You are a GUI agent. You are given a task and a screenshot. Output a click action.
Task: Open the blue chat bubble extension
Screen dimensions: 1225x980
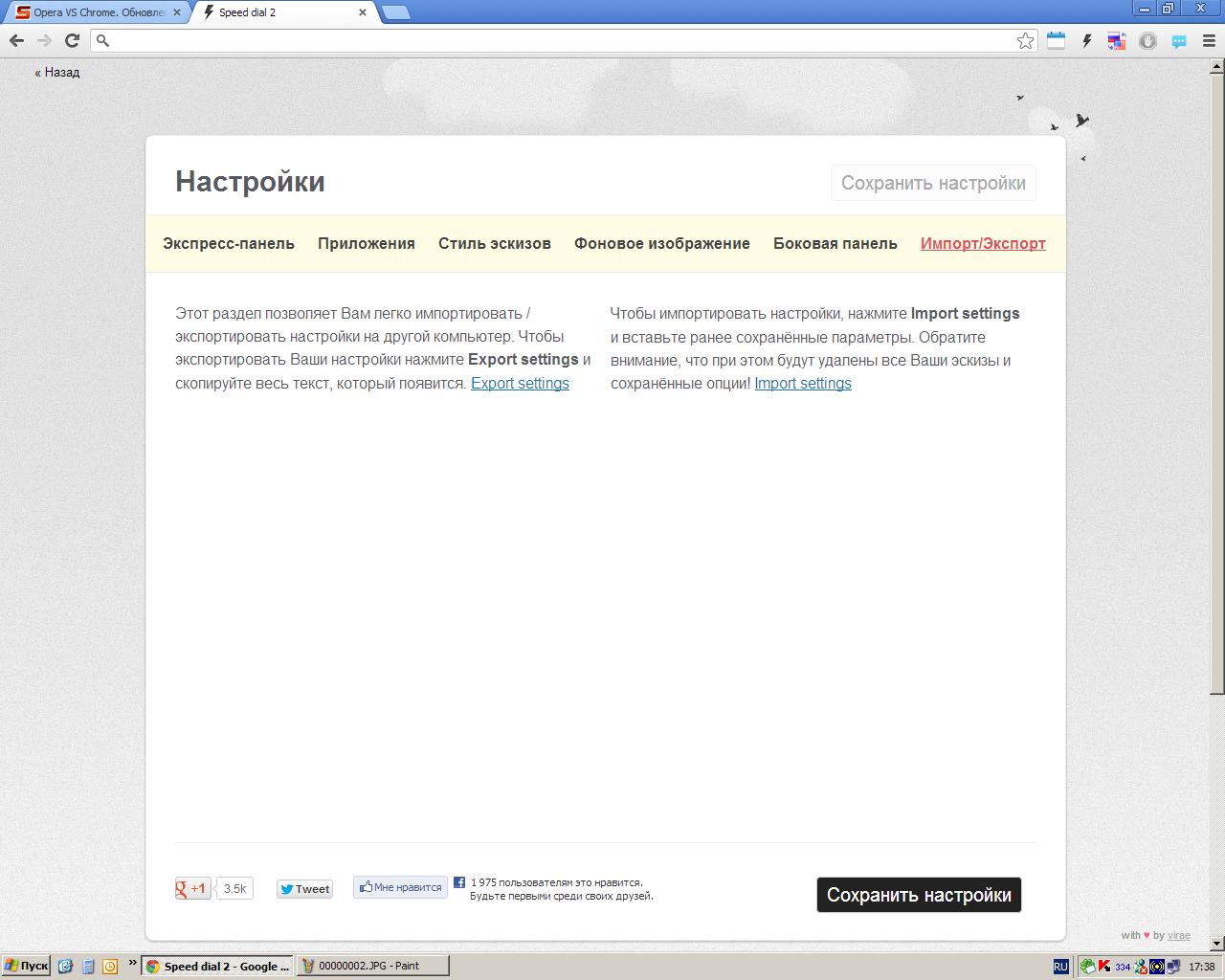(1178, 40)
